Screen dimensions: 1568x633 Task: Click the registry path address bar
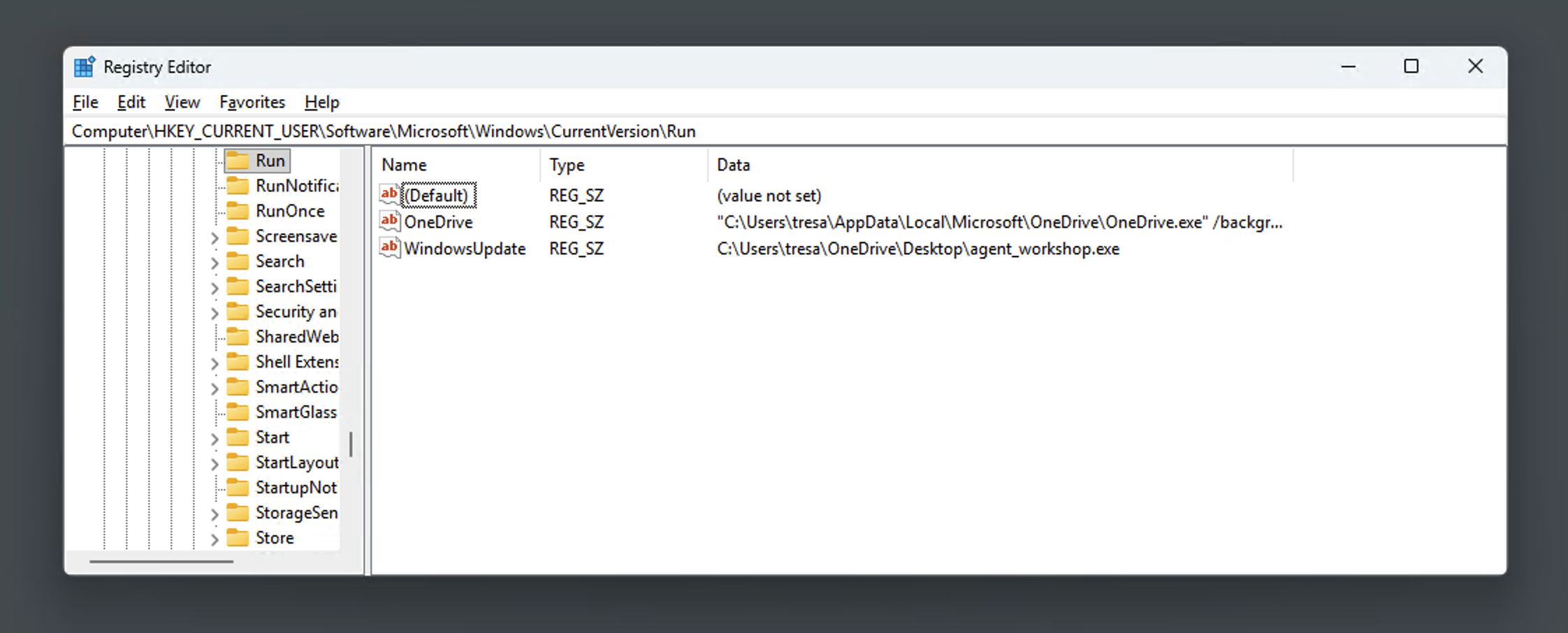(785, 131)
